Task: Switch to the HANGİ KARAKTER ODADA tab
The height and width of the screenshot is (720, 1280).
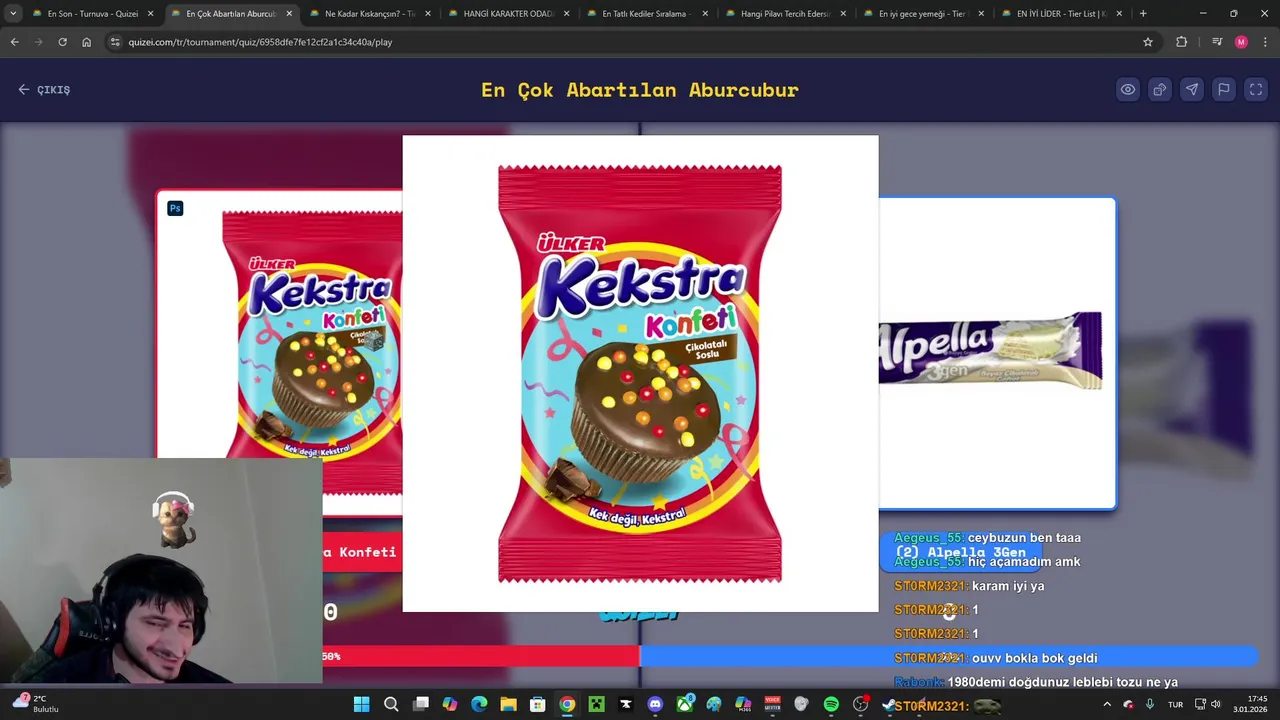Action: coord(508,14)
